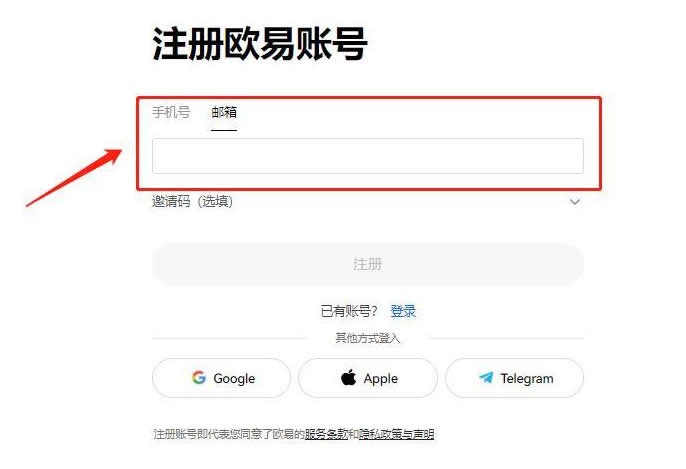Expand the 邀请码 chevron arrow

(x=574, y=202)
